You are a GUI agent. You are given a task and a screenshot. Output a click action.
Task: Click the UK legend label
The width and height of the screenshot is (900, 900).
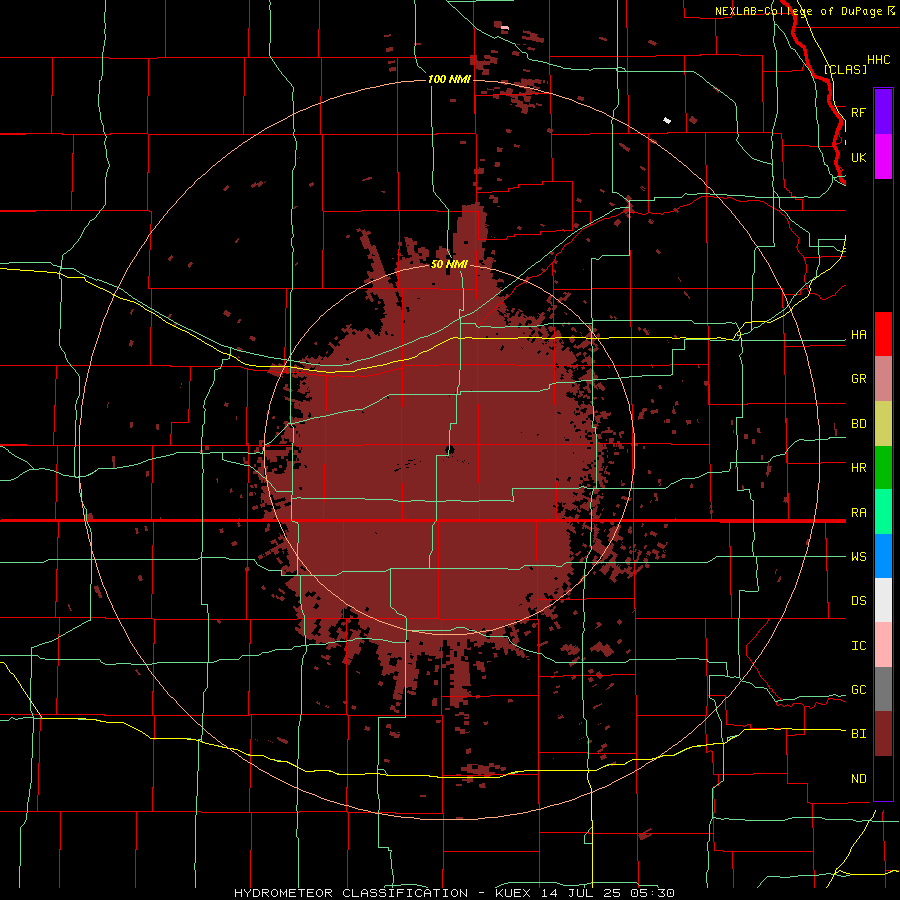coord(859,157)
